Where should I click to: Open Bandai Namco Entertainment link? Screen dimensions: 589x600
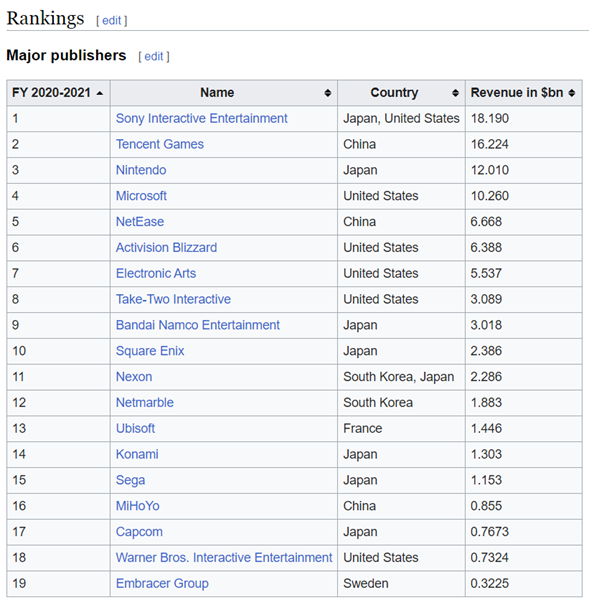tap(198, 325)
